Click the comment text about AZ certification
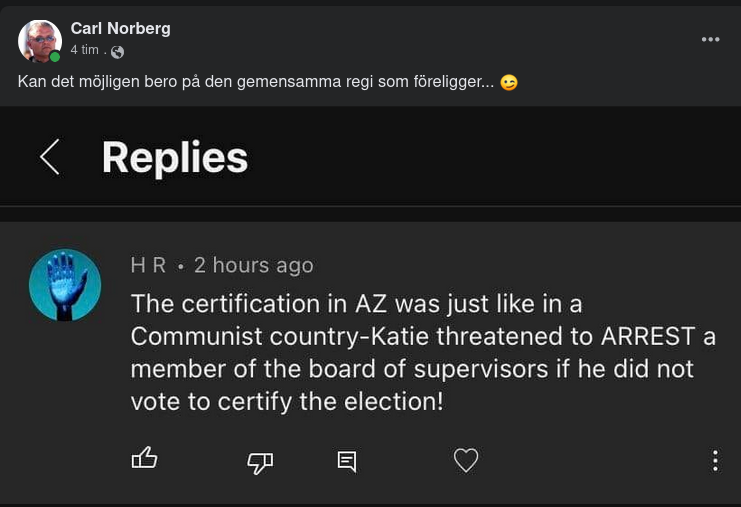 (420, 352)
